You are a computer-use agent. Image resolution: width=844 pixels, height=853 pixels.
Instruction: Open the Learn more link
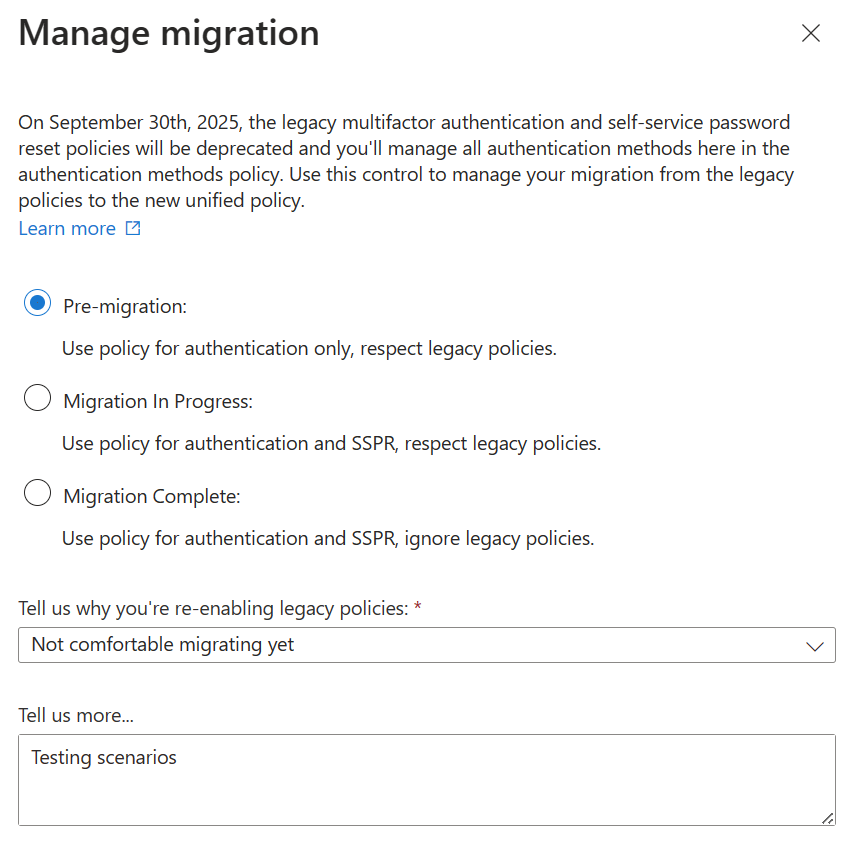(x=67, y=229)
